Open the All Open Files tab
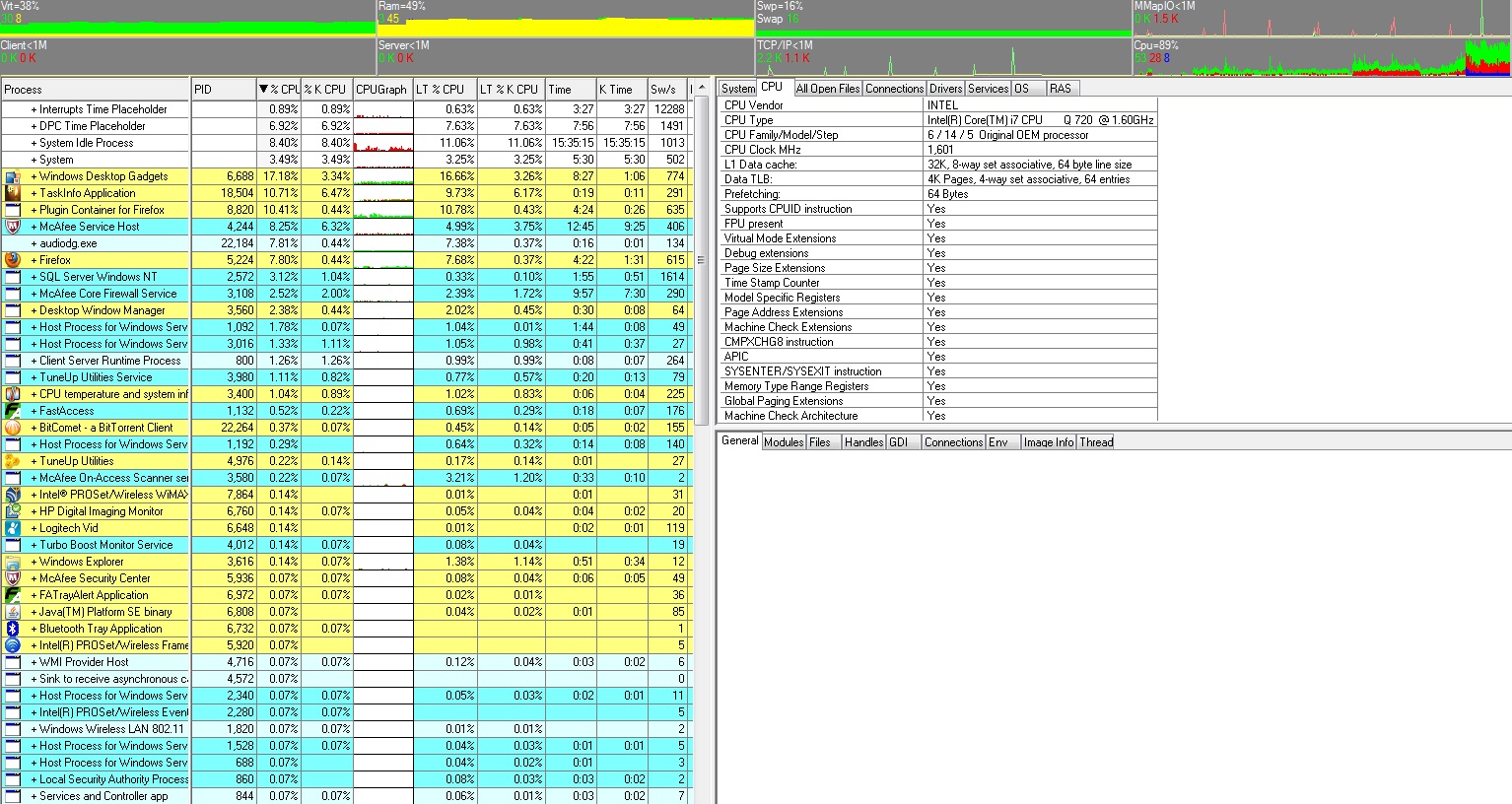This screenshot has width=1512, height=804. tap(828, 89)
